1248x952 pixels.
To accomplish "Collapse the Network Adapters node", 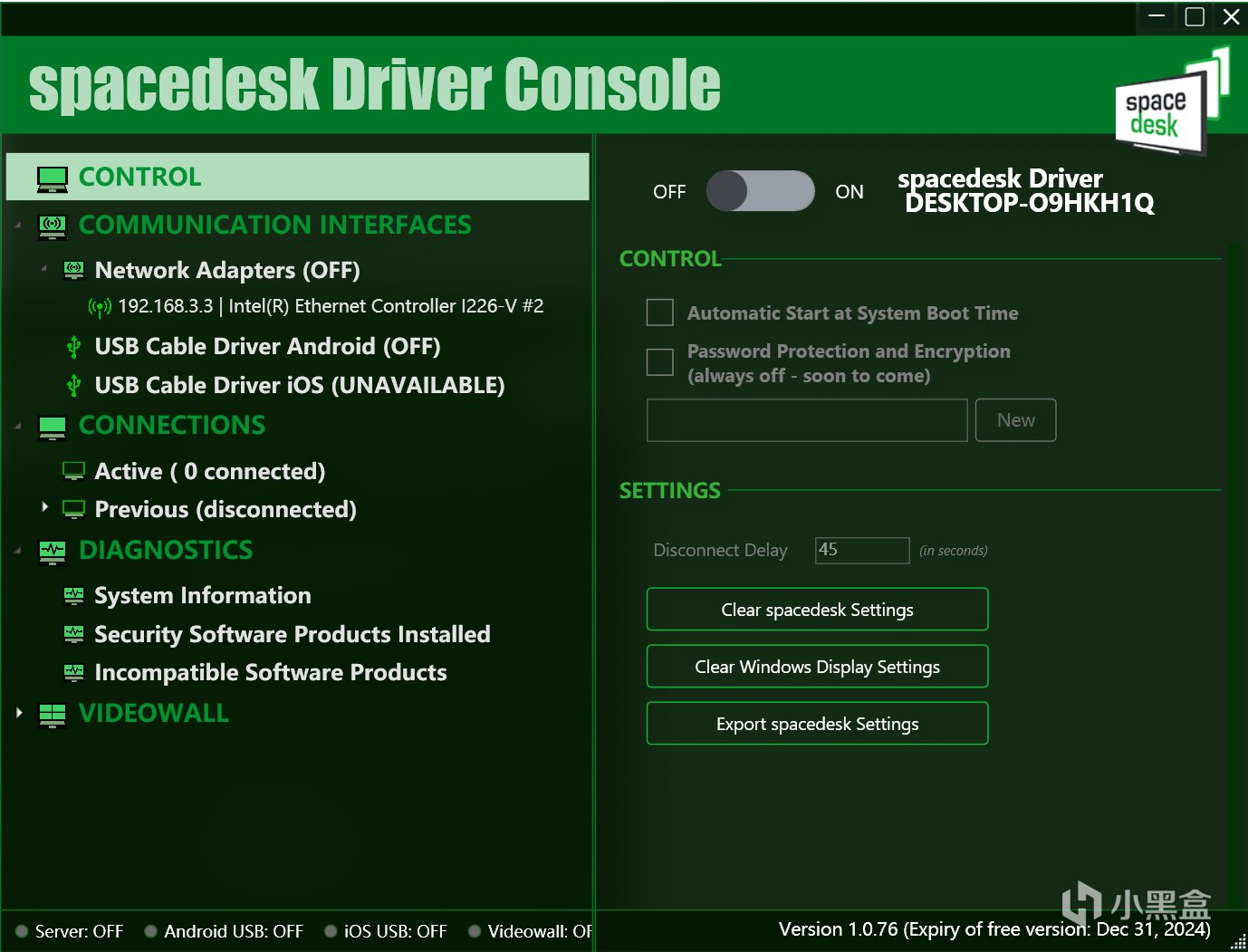I will (43, 269).
